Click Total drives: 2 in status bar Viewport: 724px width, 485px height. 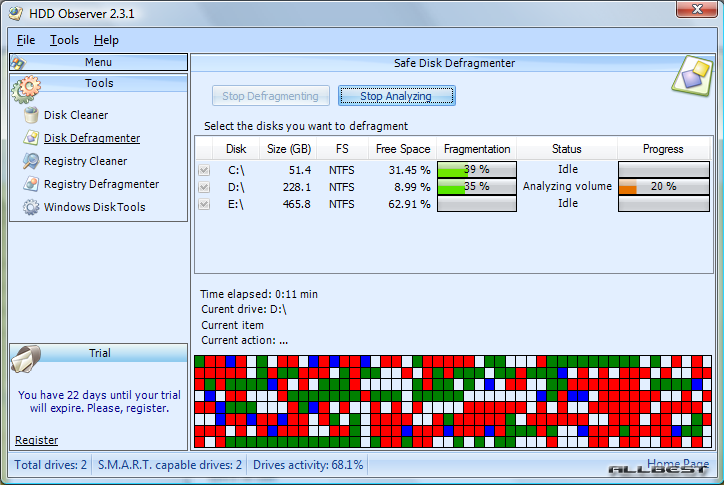[x=50, y=465]
